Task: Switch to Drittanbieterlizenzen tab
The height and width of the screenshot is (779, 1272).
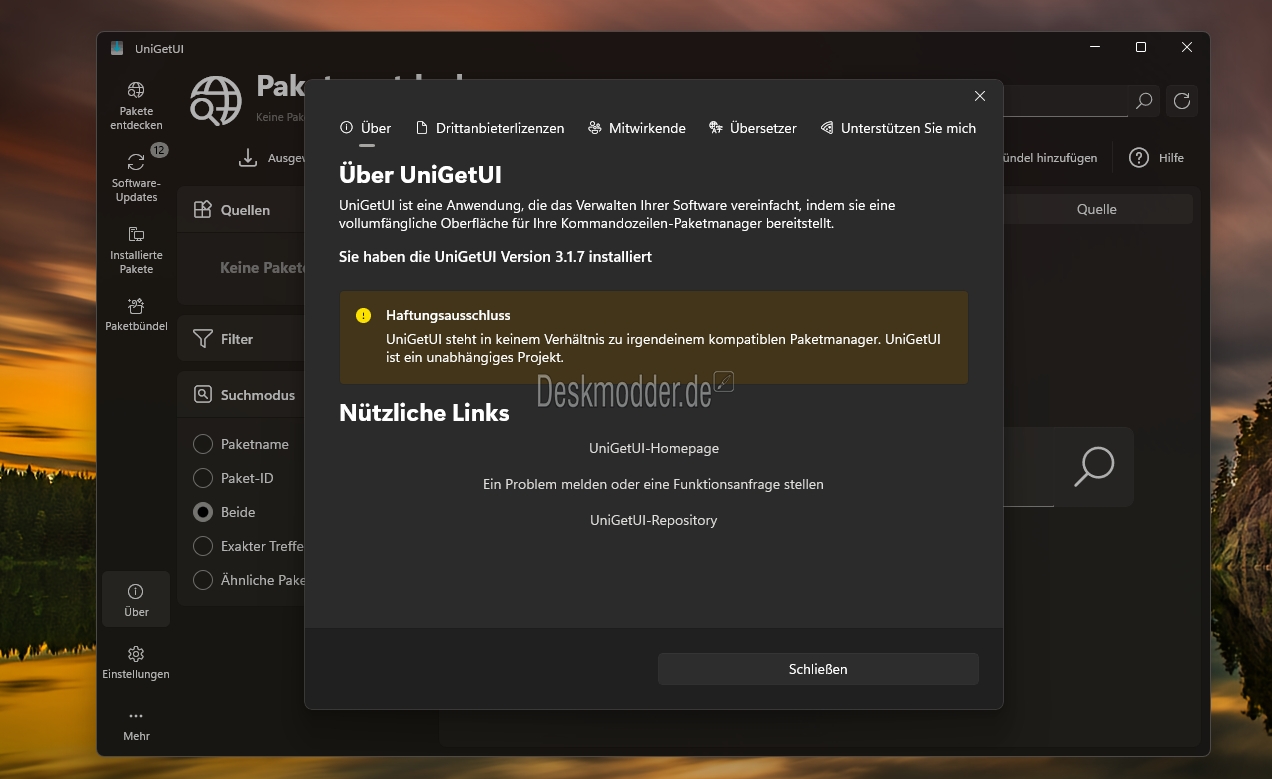Action: tap(490, 128)
